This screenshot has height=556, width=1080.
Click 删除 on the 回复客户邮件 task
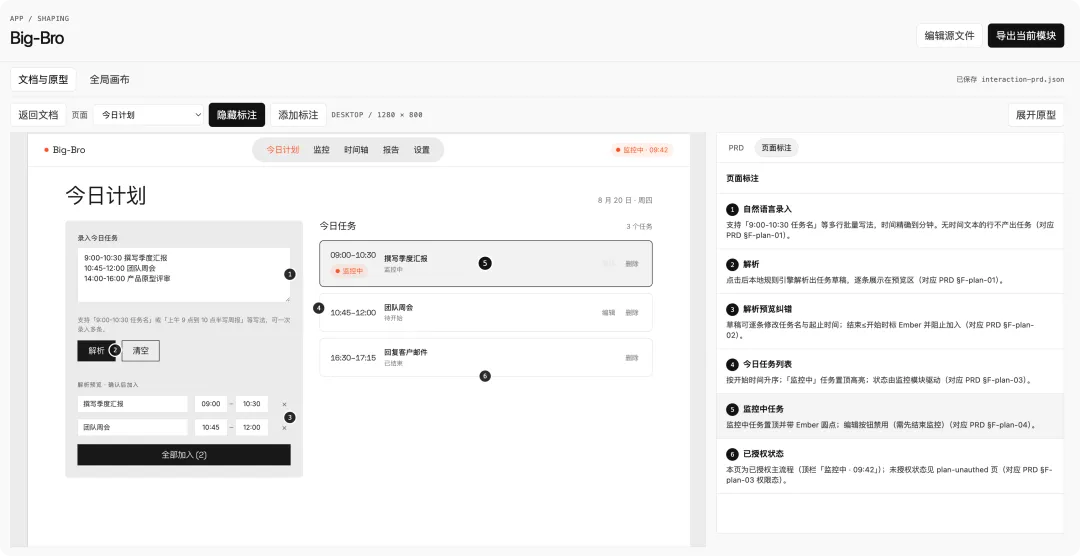click(632, 358)
